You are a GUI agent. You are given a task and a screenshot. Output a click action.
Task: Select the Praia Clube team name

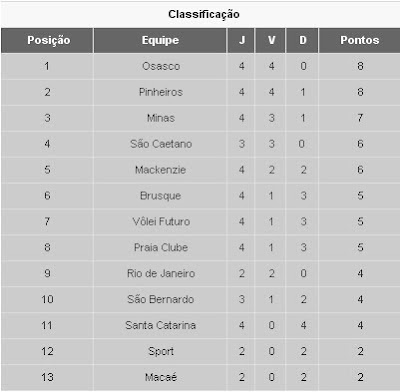(x=161, y=247)
